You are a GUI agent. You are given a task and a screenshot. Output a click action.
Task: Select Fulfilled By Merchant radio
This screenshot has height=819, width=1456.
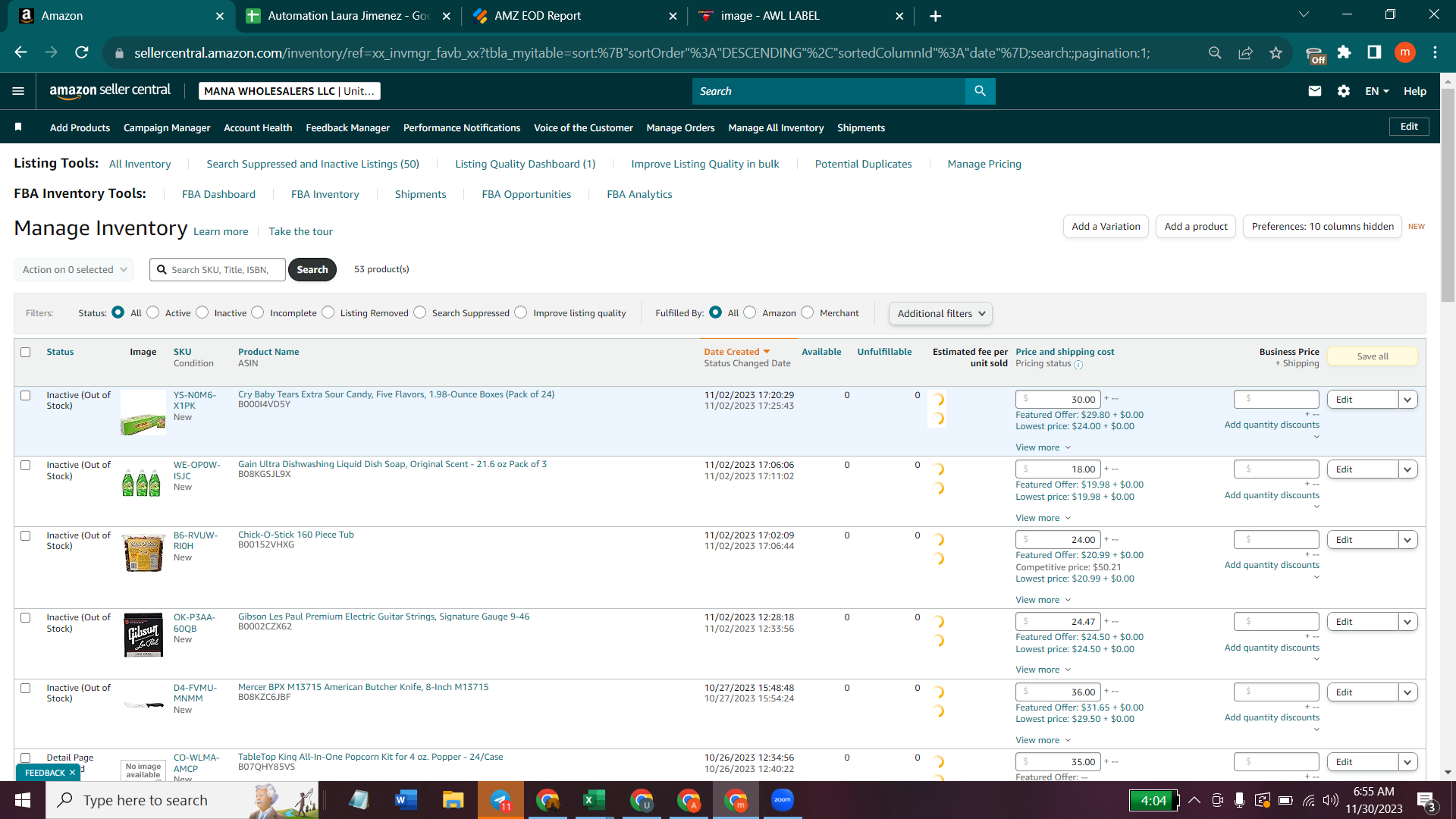[808, 312]
